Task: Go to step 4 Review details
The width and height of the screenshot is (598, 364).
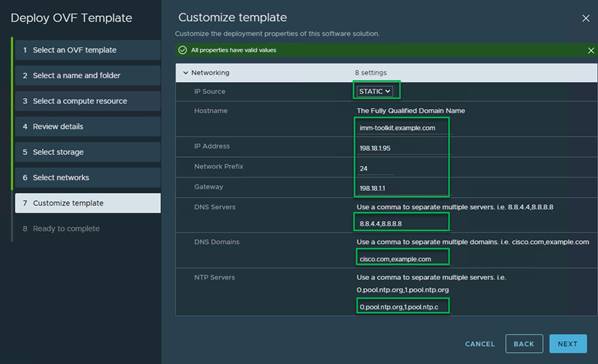Action: pyautogui.click(x=87, y=126)
